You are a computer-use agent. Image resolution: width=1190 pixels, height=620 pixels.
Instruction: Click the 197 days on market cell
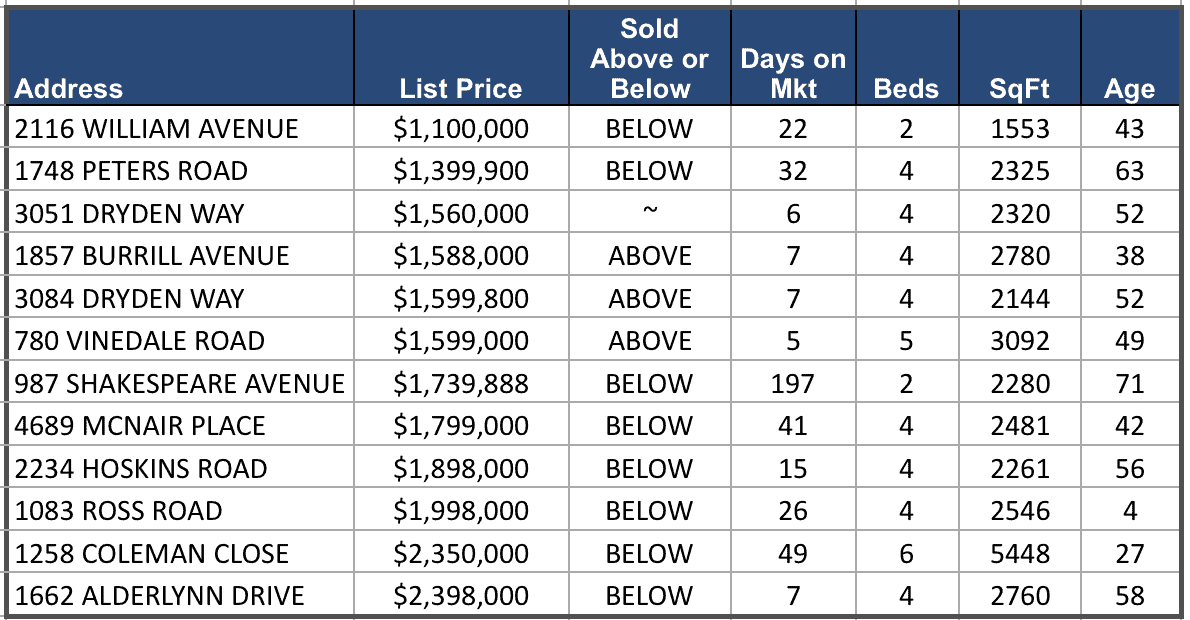pyautogui.click(x=793, y=384)
